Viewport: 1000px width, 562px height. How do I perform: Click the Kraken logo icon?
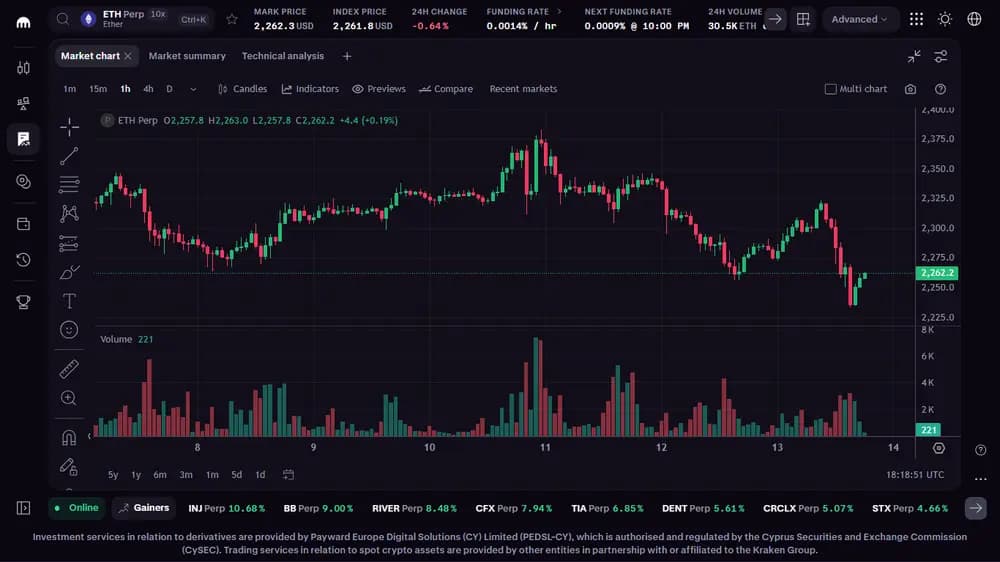point(24,23)
